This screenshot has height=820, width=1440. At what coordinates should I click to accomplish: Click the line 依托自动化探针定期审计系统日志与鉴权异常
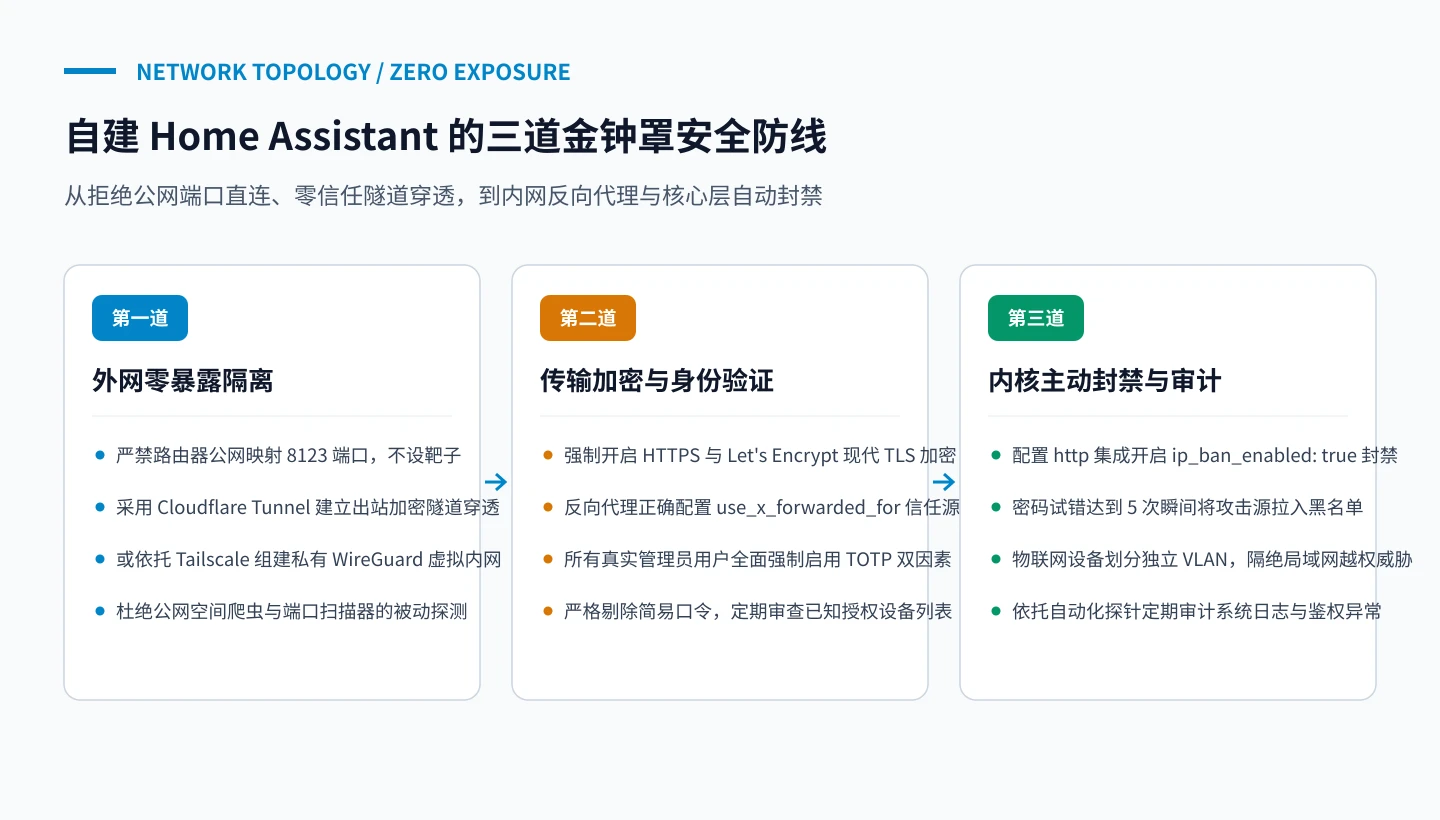[1197, 612]
